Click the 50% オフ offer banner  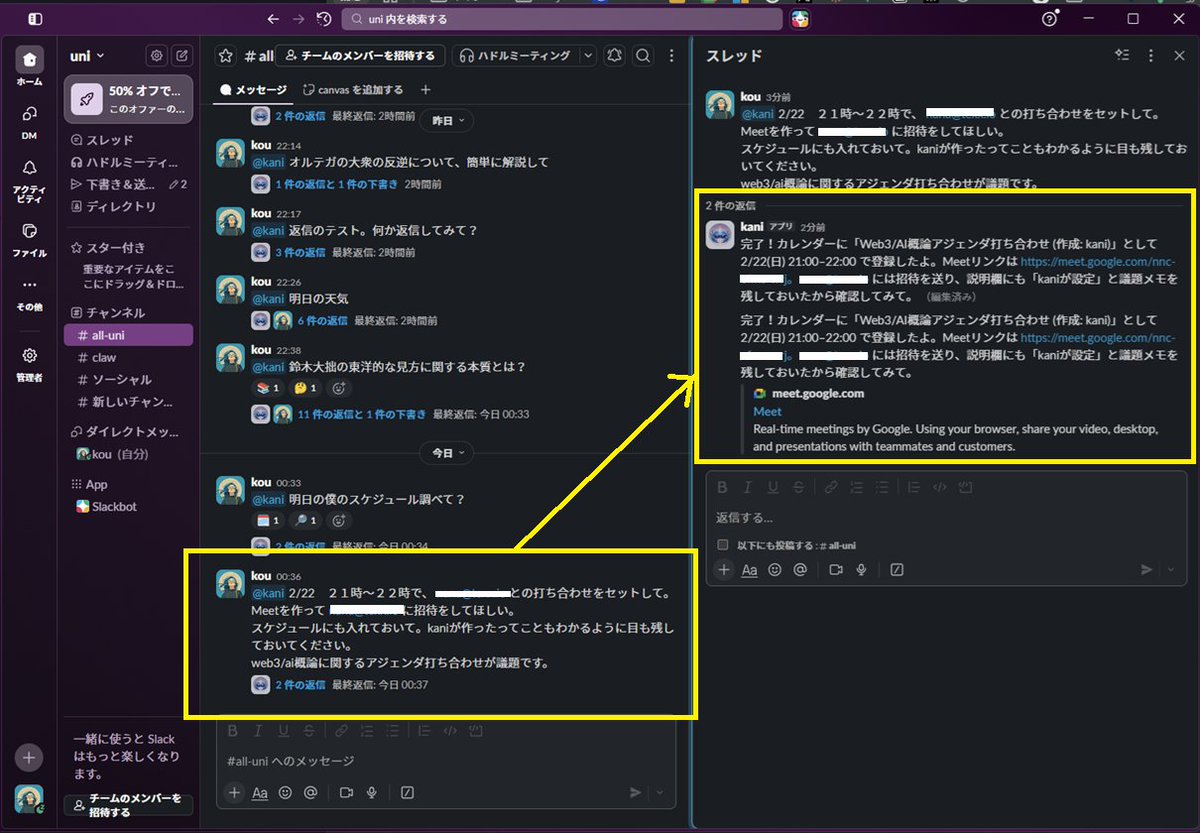pos(128,100)
